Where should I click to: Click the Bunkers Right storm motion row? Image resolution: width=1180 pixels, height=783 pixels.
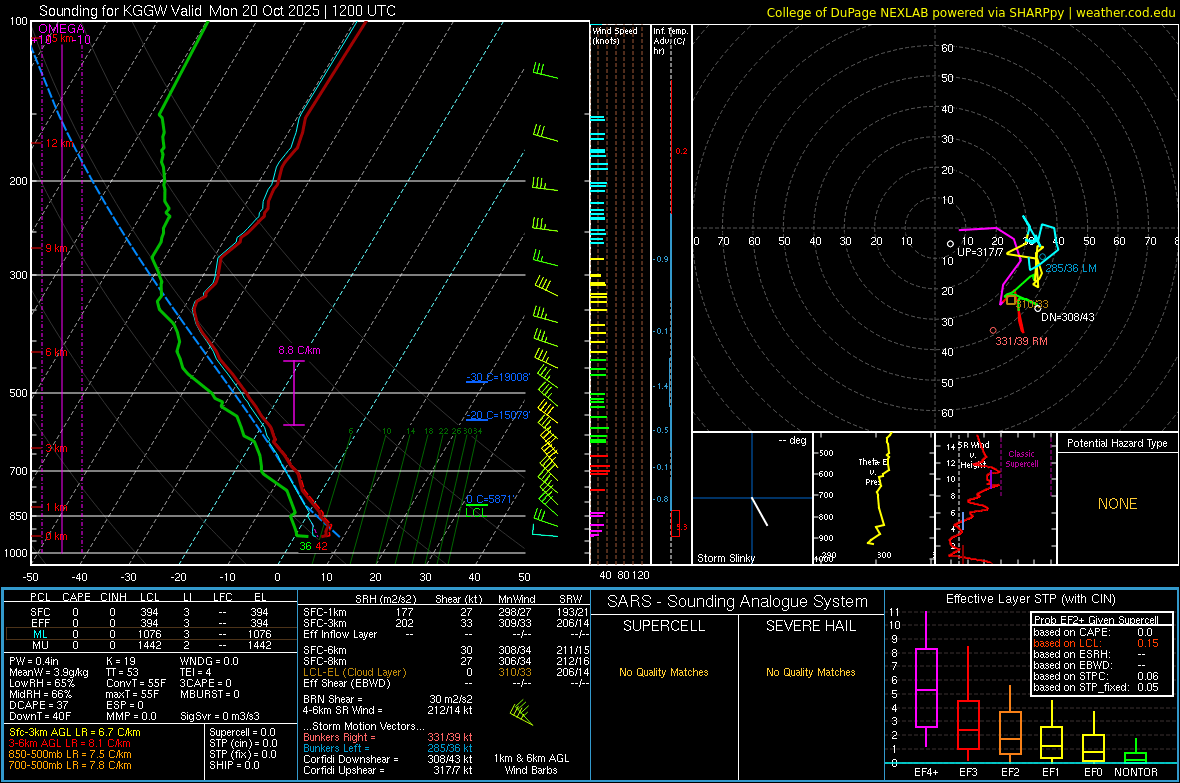(388, 737)
